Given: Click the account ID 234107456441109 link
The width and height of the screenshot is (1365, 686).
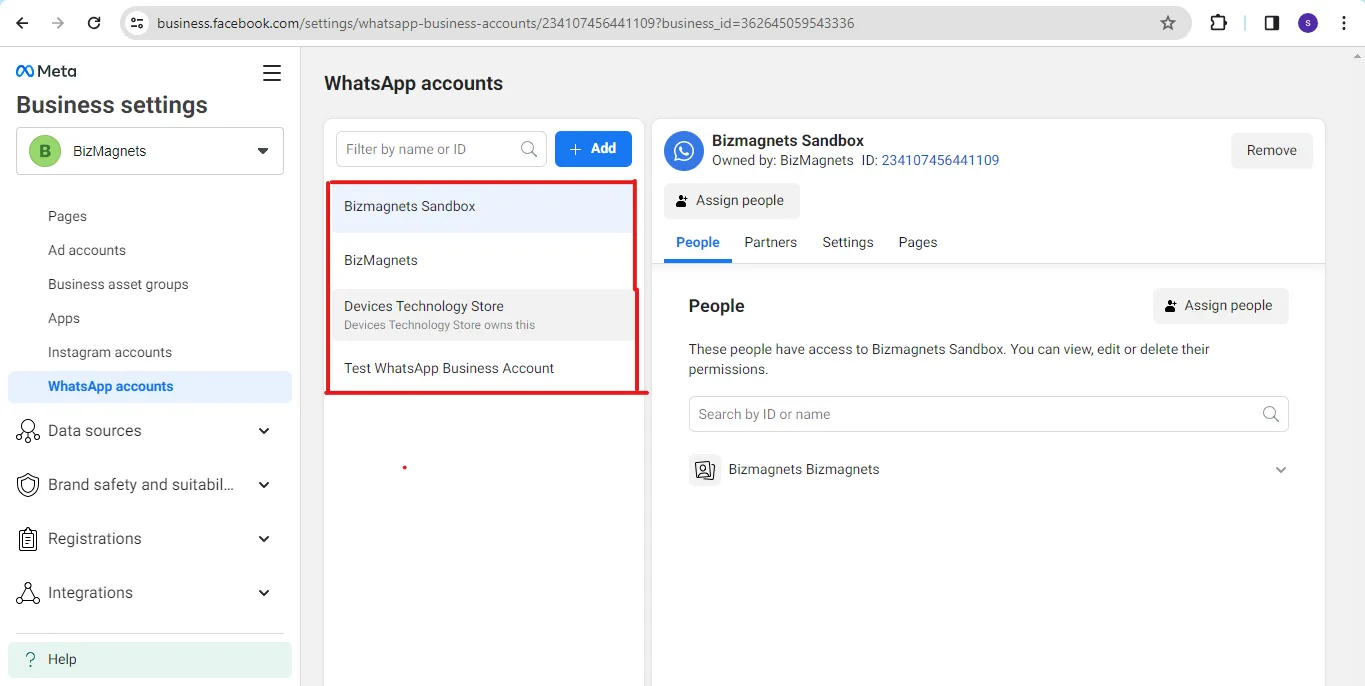Looking at the screenshot, I should tap(940, 160).
